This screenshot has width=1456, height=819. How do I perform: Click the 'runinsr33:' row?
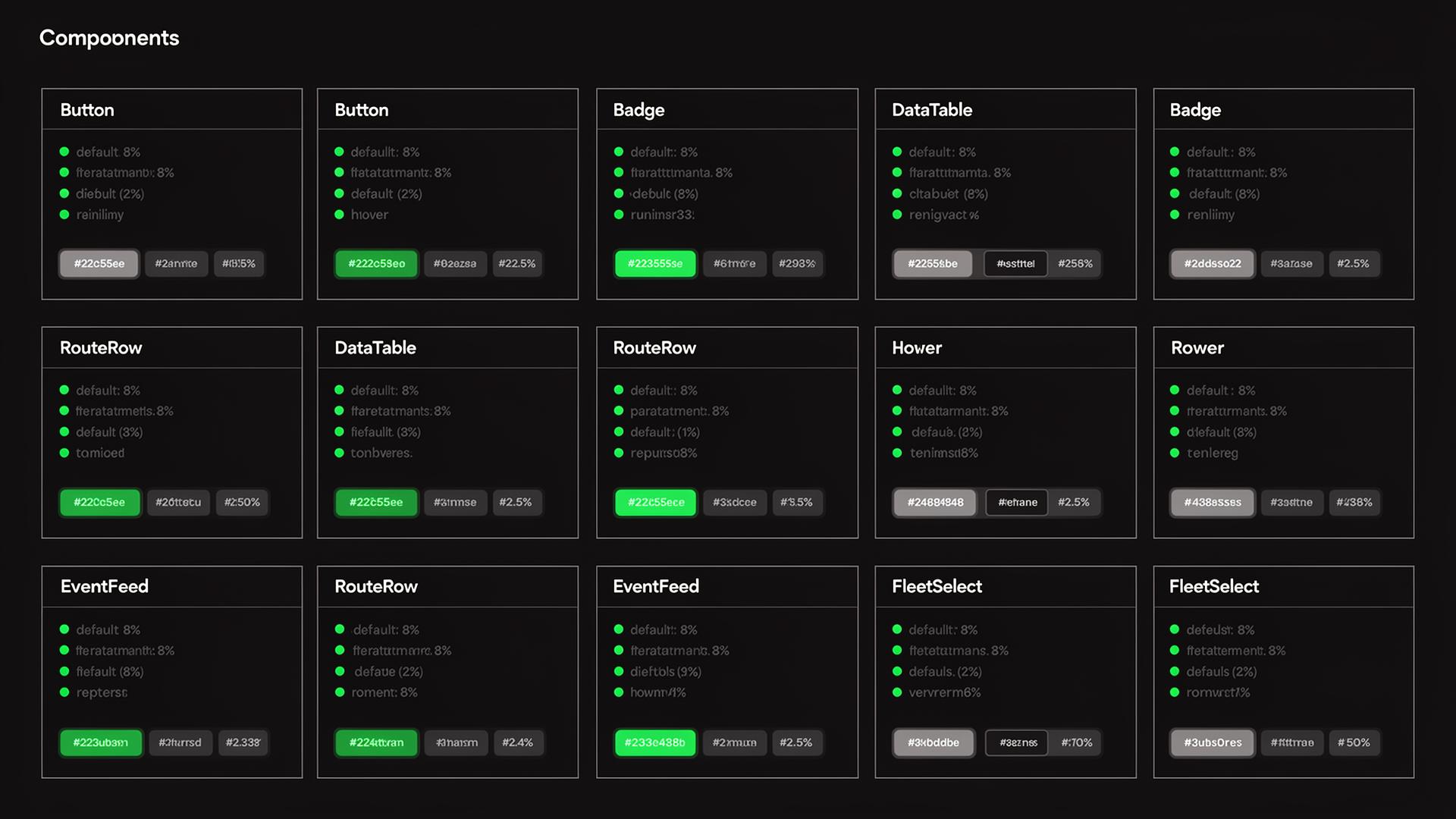coord(654,215)
